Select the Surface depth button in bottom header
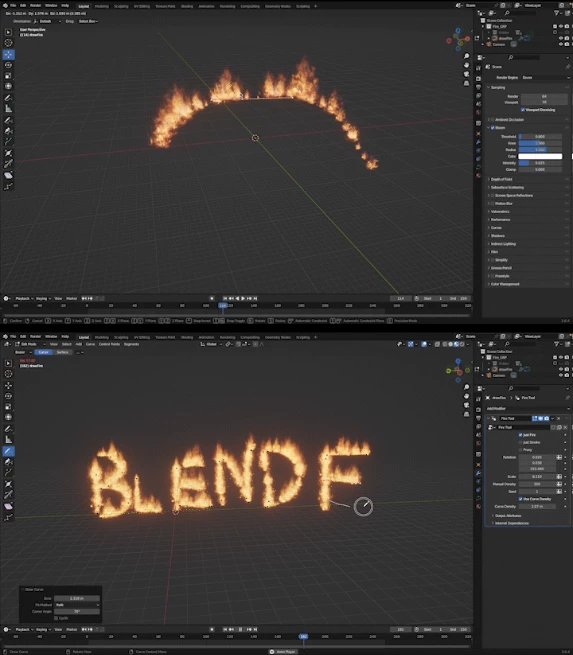The height and width of the screenshot is (655, 573). click(x=62, y=352)
